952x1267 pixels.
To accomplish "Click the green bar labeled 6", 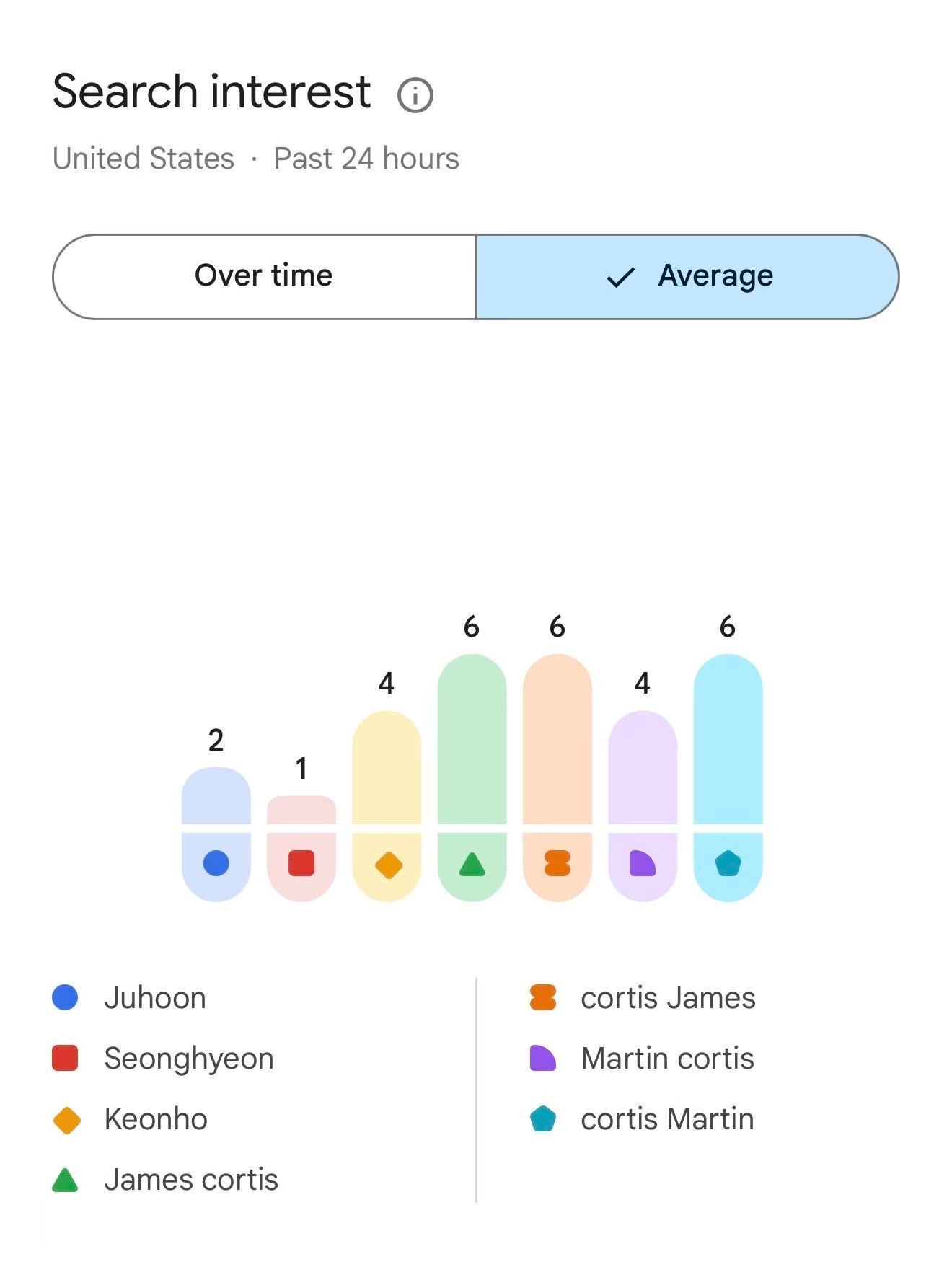I will click(x=472, y=739).
